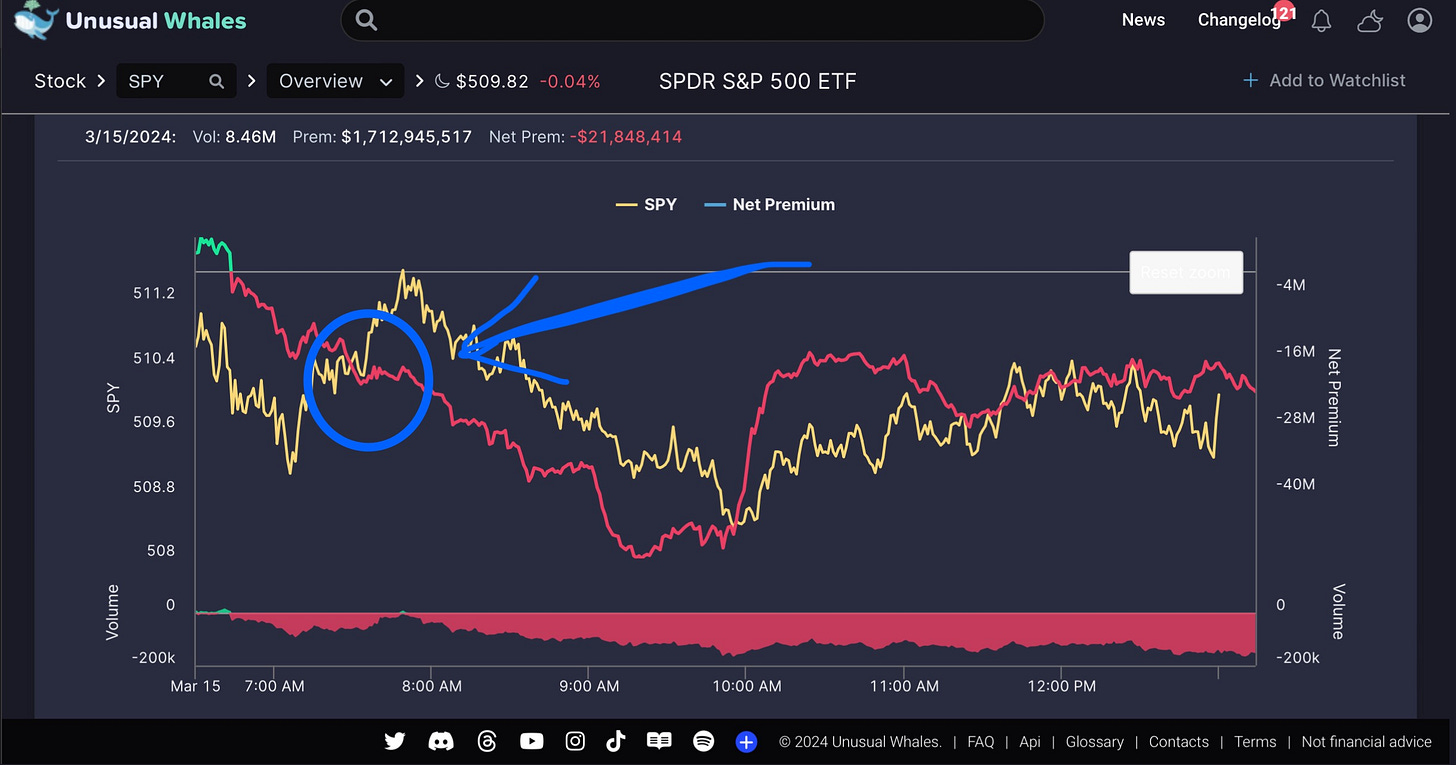Click the 10:00 AM time axis label

click(746, 686)
